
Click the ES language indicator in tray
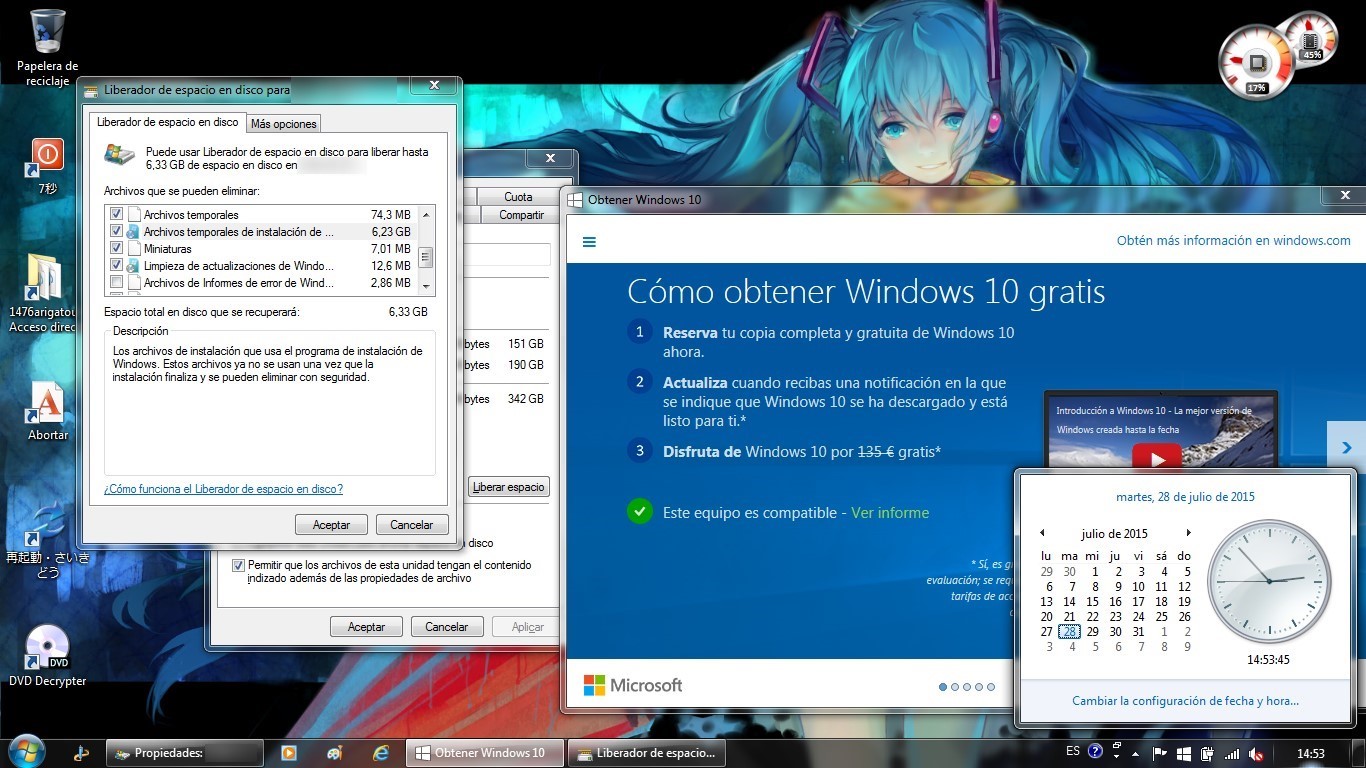1073,751
